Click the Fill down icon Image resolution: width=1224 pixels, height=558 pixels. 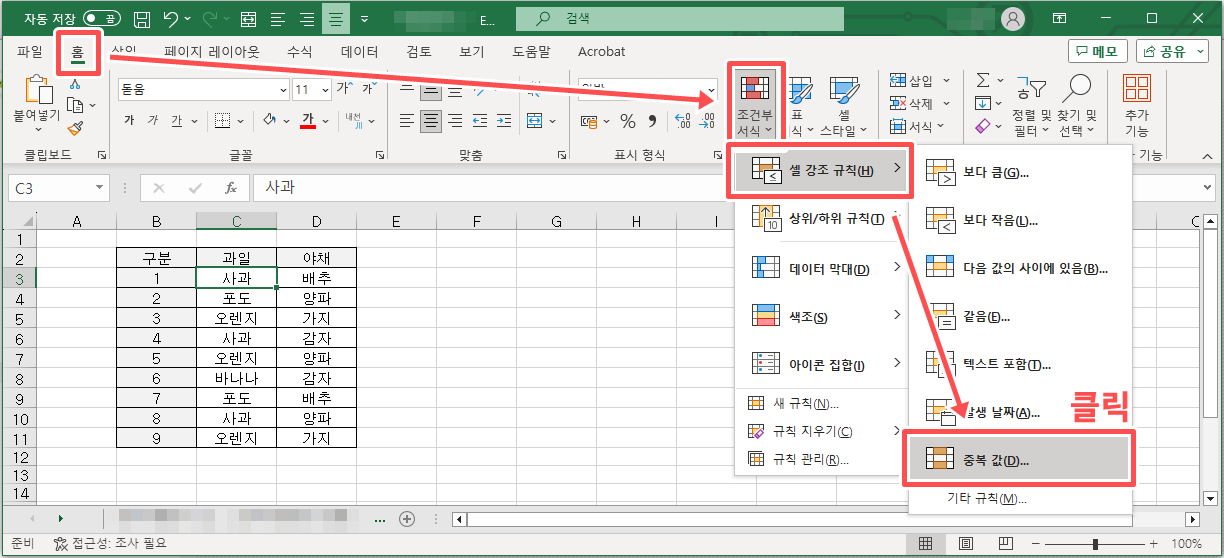point(983,104)
